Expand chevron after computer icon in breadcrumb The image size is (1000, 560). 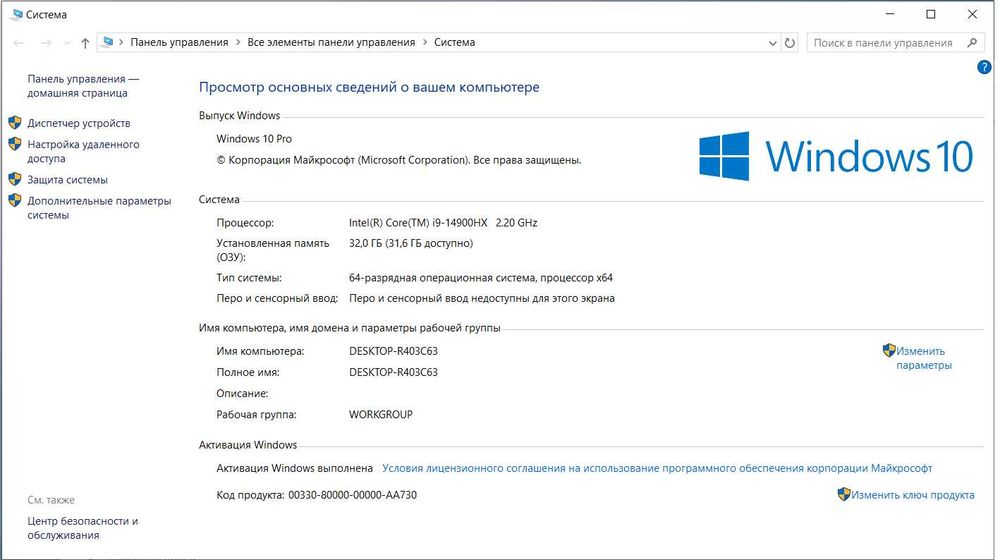[121, 42]
